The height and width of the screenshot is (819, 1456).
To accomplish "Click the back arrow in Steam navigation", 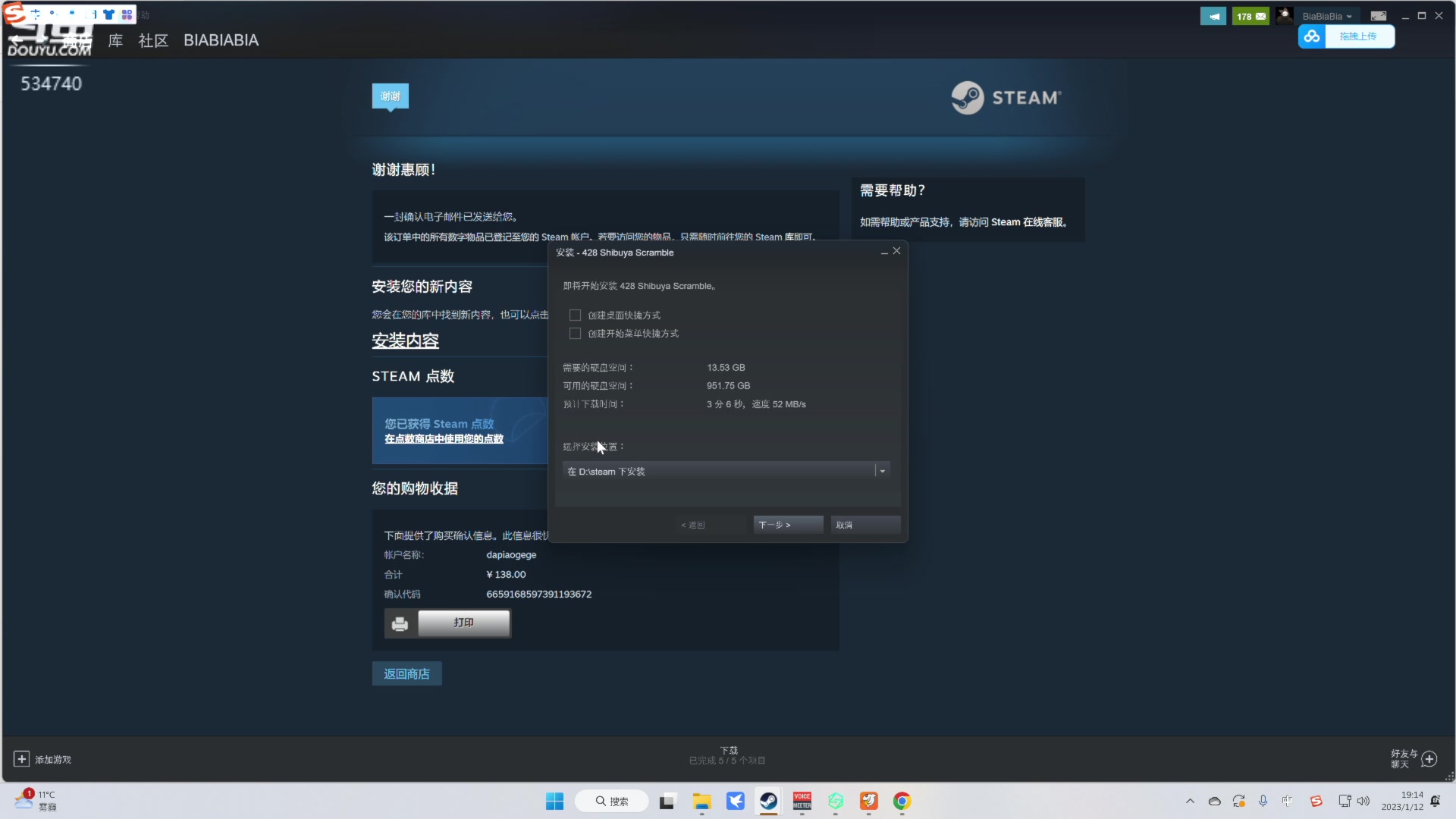I will pos(17,40).
